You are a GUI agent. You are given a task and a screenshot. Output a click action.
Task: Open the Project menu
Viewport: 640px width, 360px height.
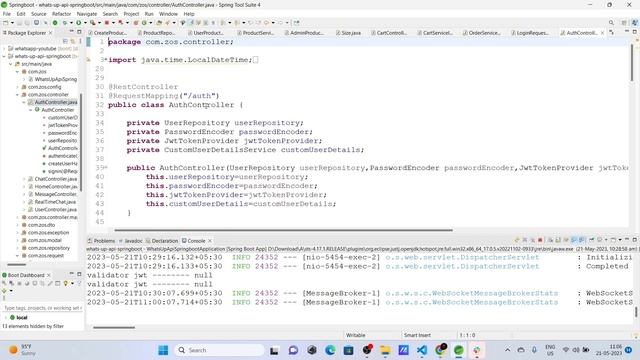[131, 14]
